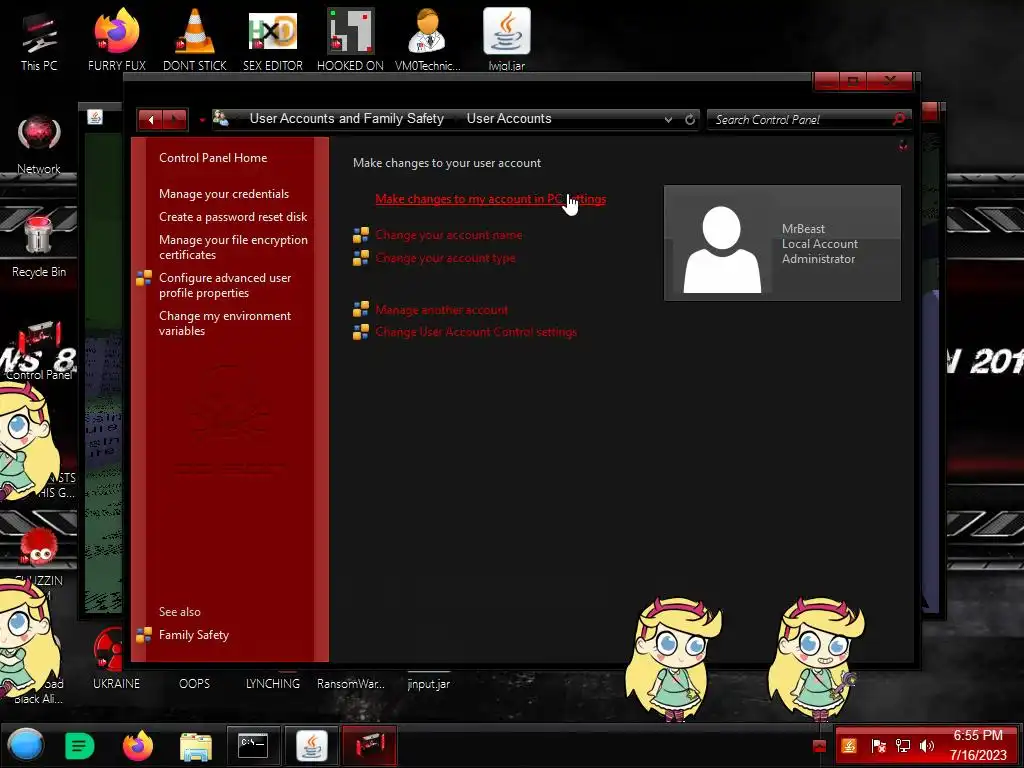Open the Action Center flag icon
The image size is (1024, 768).
point(878,746)
